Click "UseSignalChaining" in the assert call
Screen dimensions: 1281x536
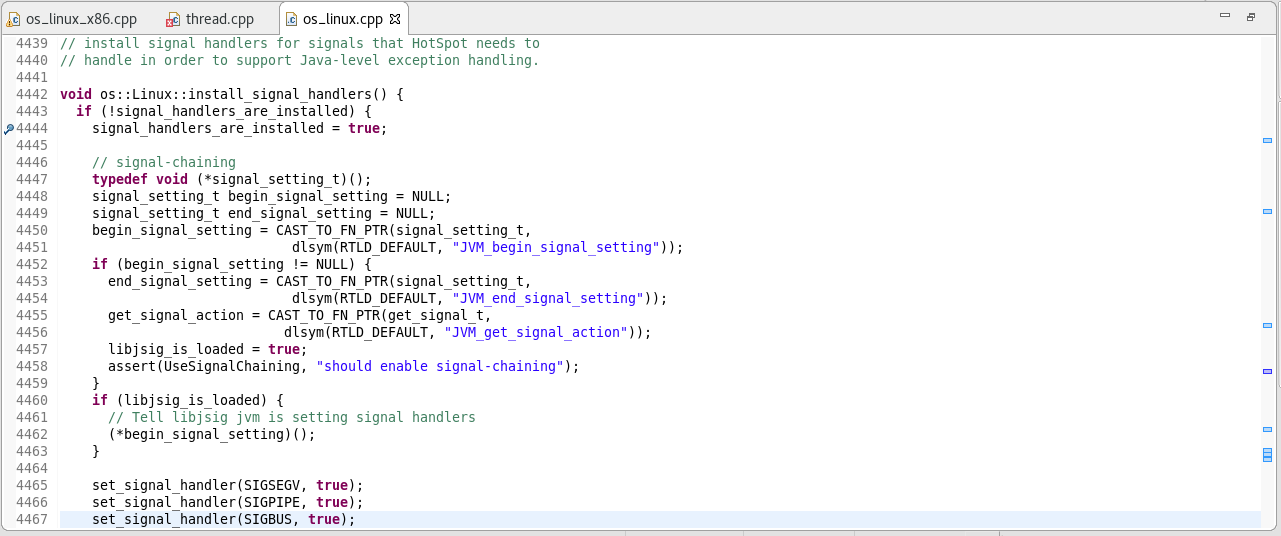pyautogui.click(x=232, y=367)
